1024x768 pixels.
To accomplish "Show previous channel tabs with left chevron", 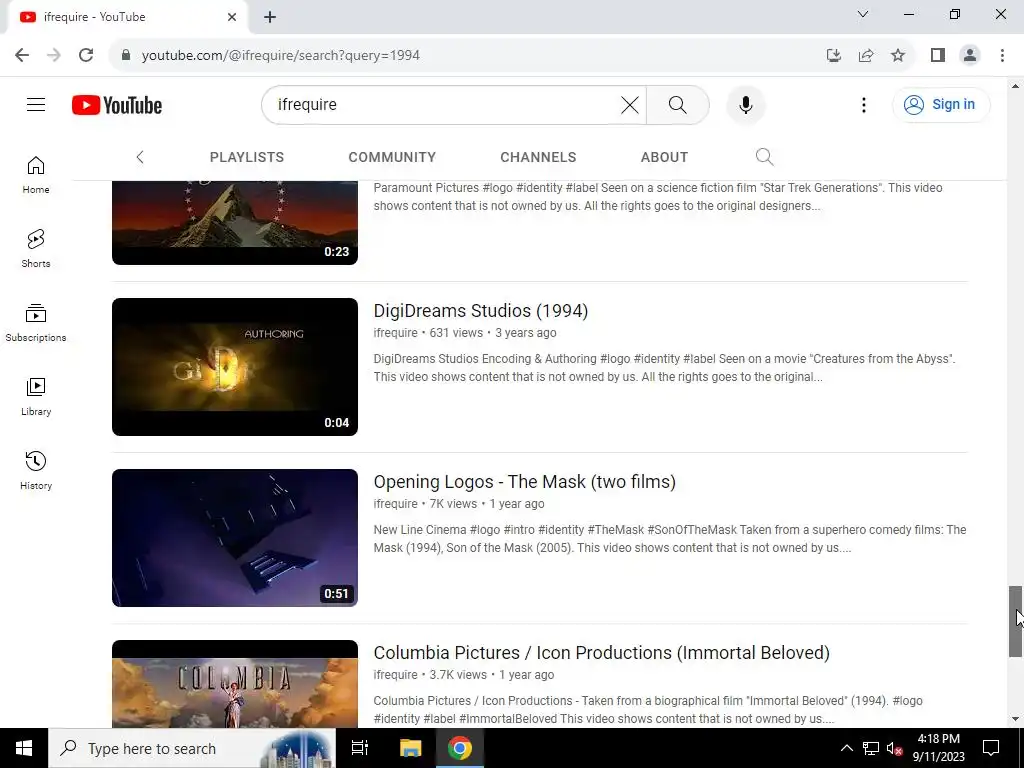I will (x=140, y=157).
